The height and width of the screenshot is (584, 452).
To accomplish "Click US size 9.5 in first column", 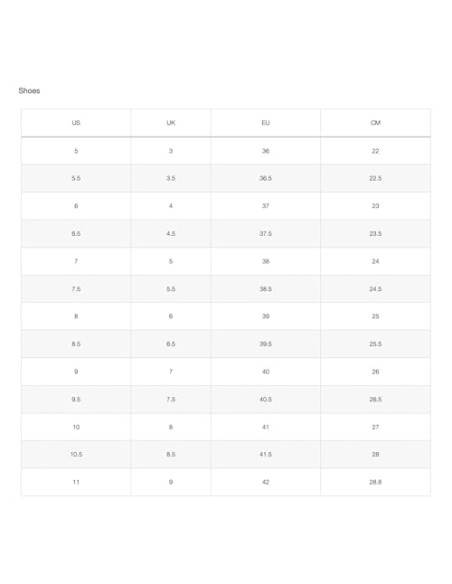I will click(x=76, y=399).
